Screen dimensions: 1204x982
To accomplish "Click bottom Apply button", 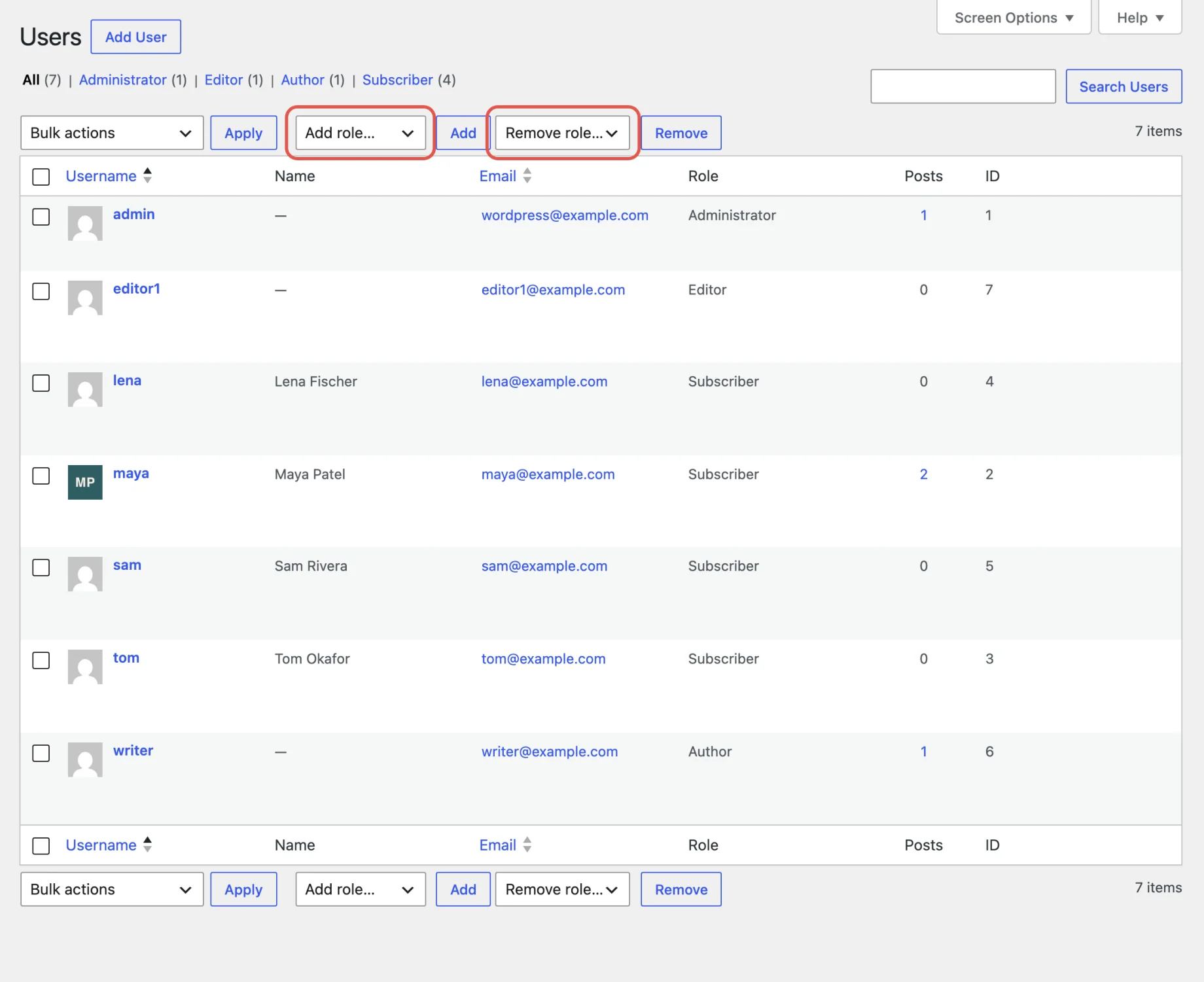I will (x=243, y=889).
